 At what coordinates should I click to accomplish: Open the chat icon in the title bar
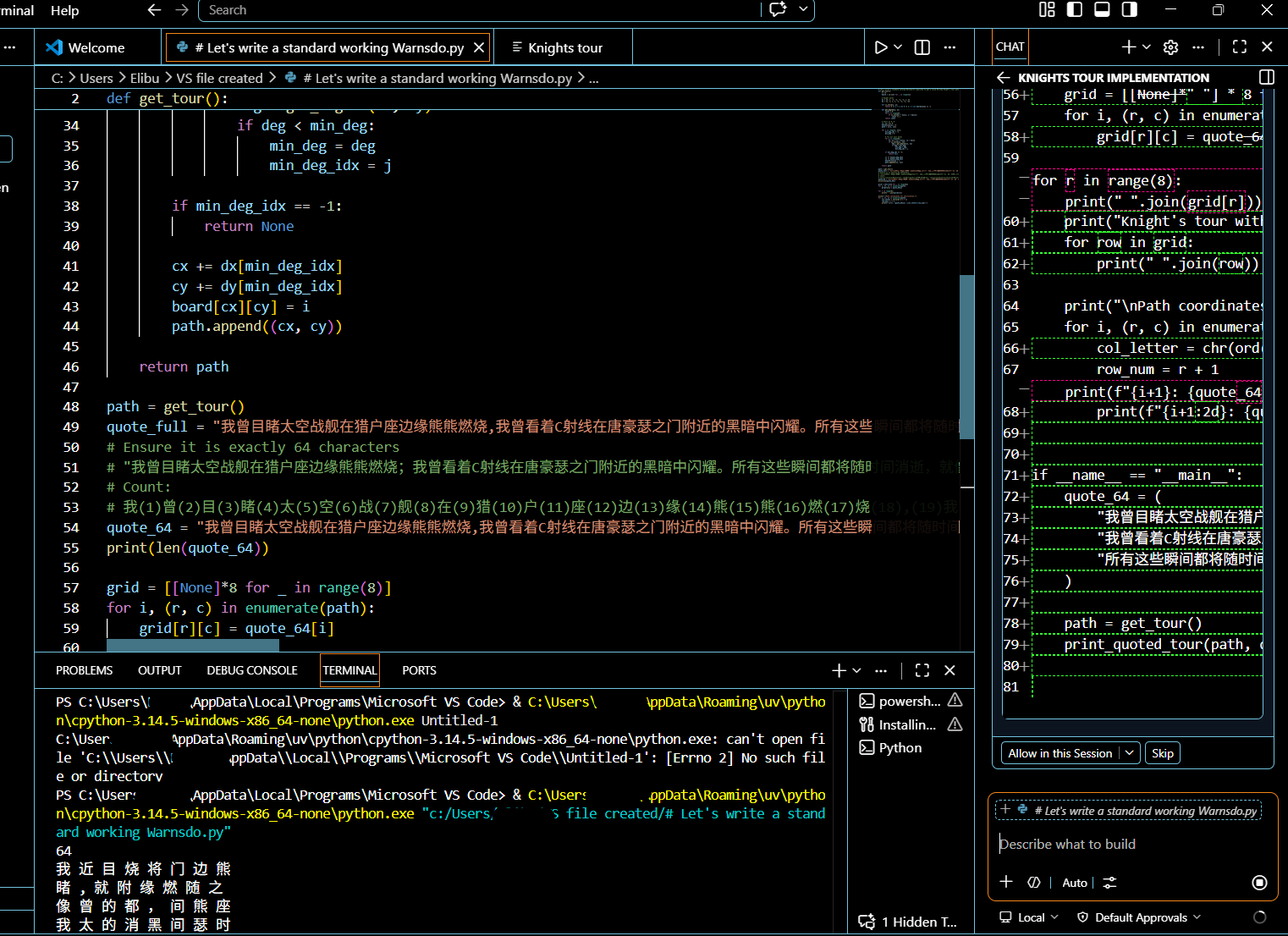[x=779, y=10]
